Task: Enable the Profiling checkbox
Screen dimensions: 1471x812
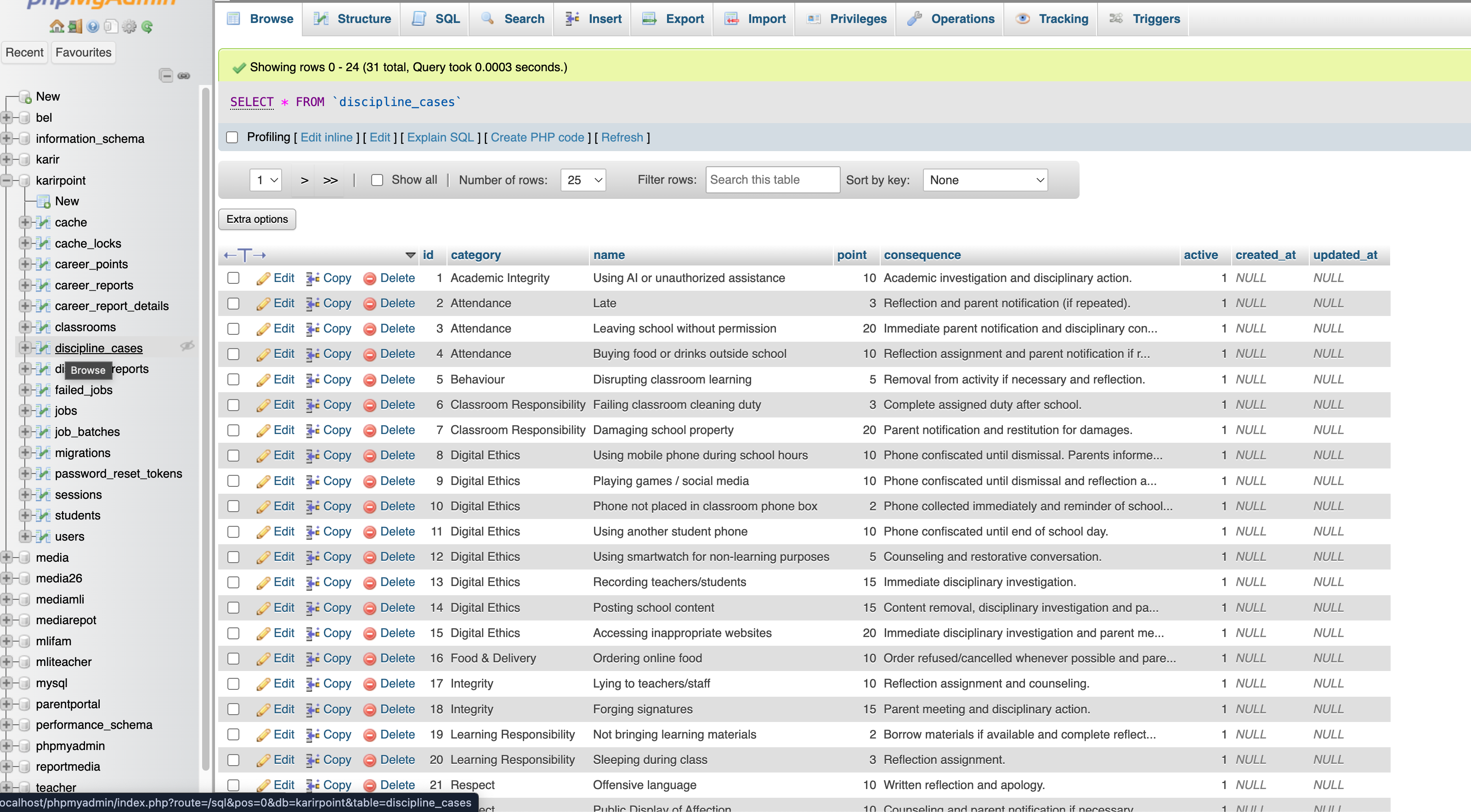Action: pos(232,137)
